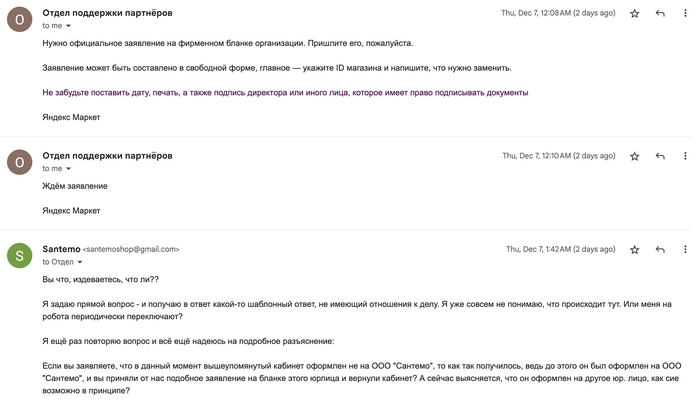Open more options menu on Santemo's message
This screenshot has height=406, width=700.
click(x=685, y=249)
